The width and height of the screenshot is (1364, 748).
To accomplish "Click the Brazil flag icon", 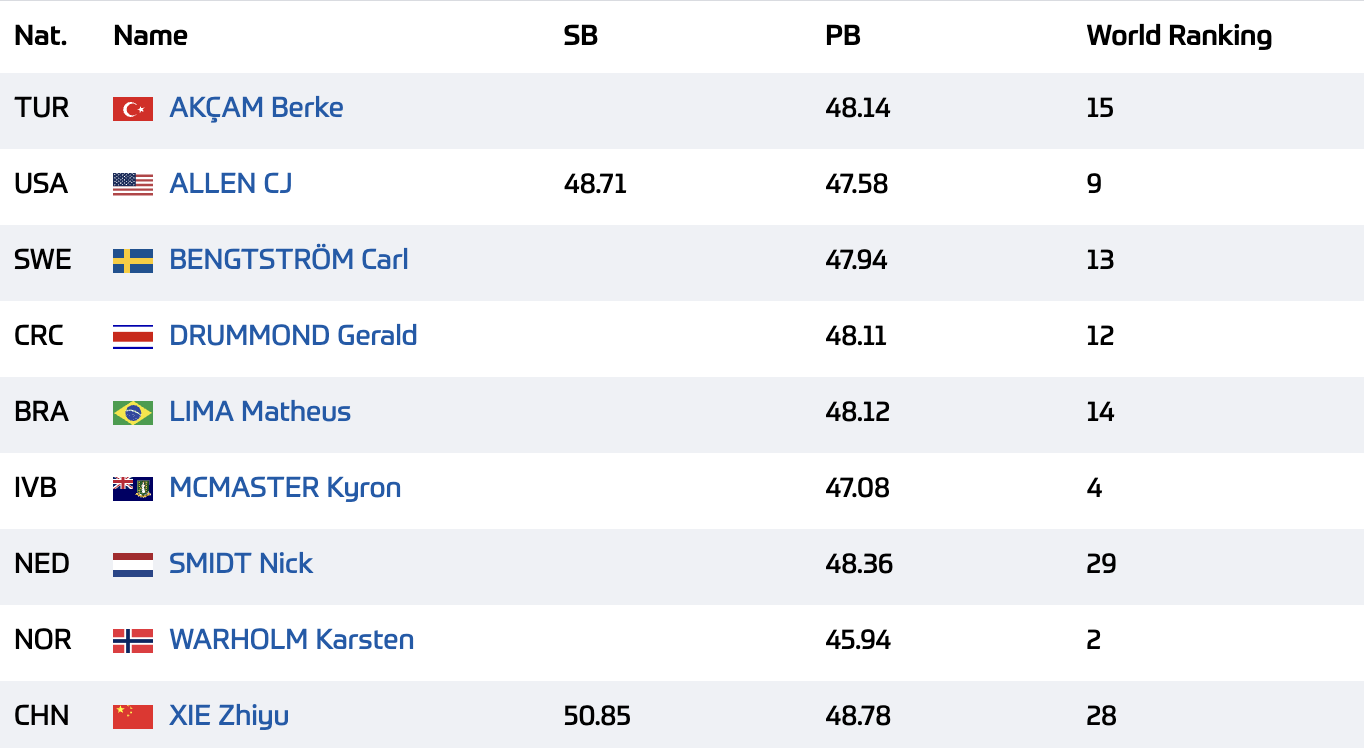I will tap(133, 413).
